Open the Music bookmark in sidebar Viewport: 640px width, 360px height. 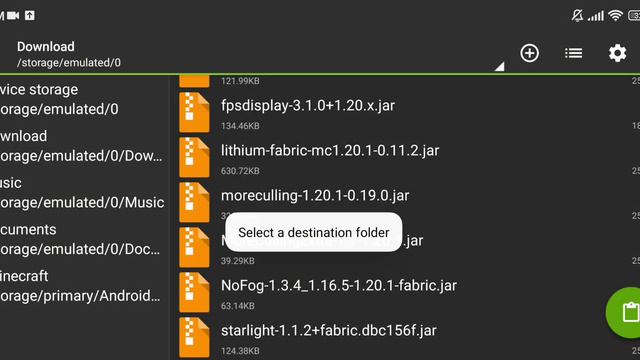(x=84, y=193)
